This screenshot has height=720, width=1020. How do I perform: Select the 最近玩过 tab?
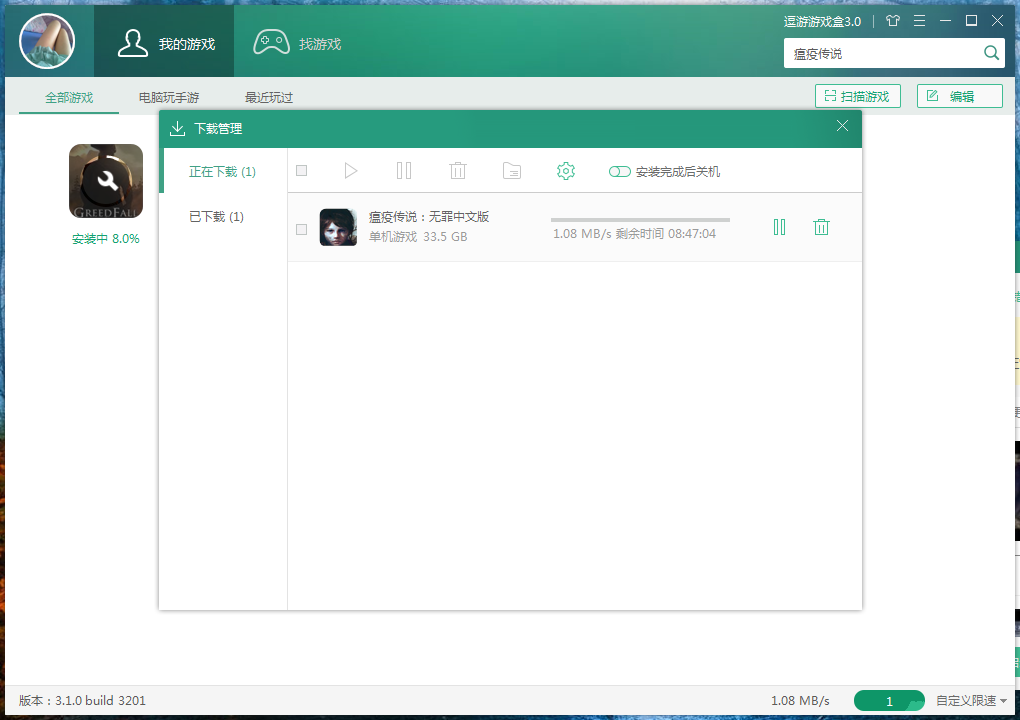[x=269, y=98]
